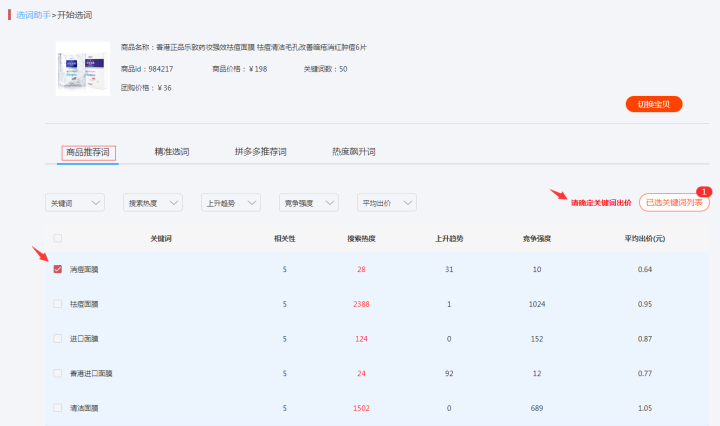Go to the 热度飙升词 tab
This screenshot has height=426, width=720.
[x=353, y=152]
